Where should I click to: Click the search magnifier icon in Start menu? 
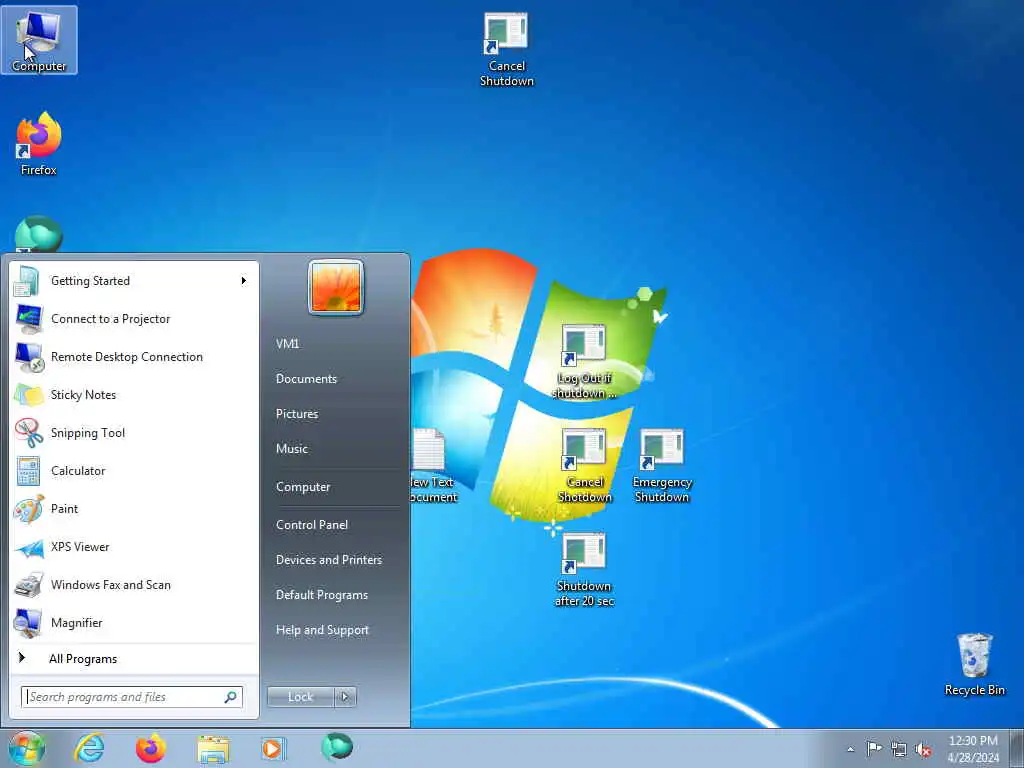pyautogui.click(x=231, y=697)
